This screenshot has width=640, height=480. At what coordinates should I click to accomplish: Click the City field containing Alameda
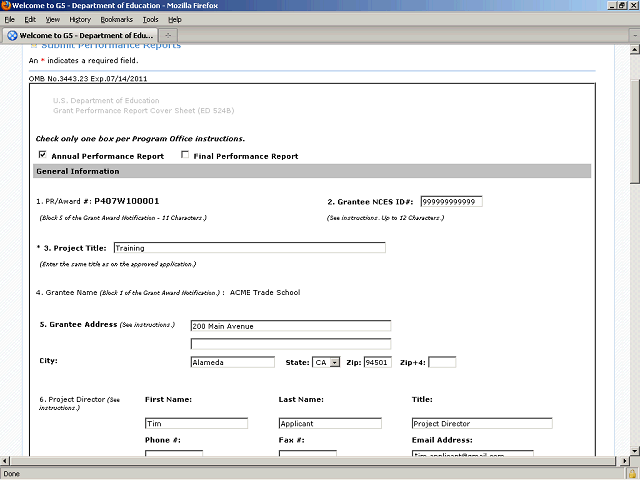[233, 362]
